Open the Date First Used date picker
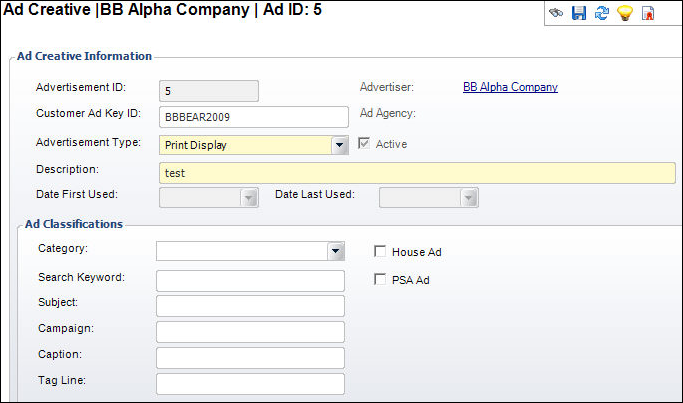 [249, 198]
